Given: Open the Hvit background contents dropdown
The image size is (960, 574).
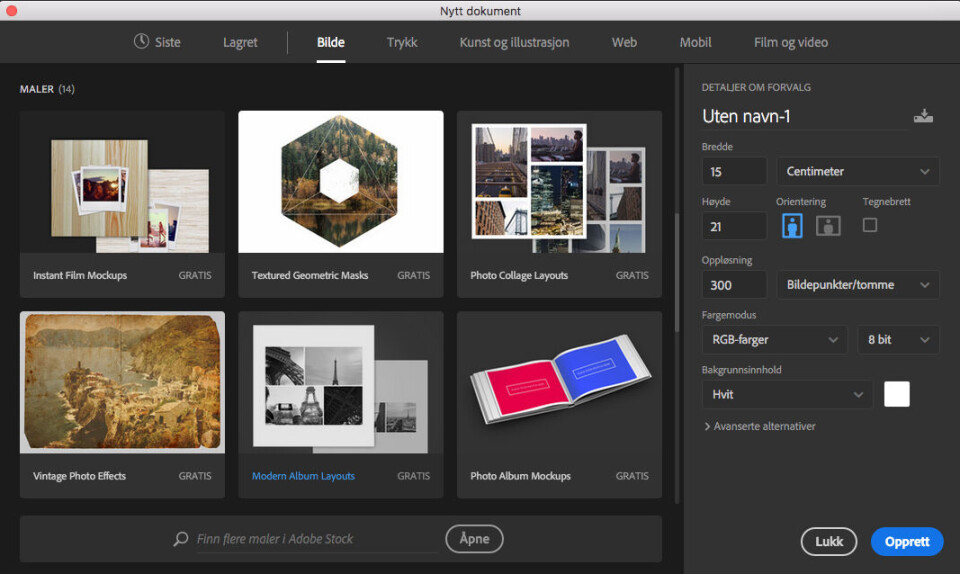Looking at the screenshot, I should click(787, 395).
